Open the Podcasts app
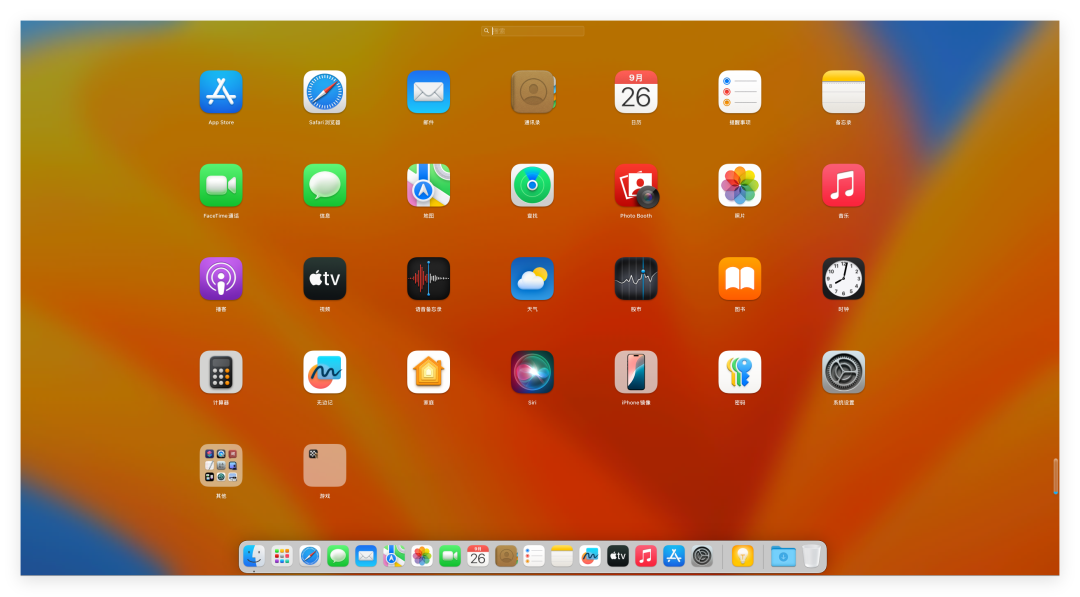Screen dimensions: 1080x597 click(221, 279)
